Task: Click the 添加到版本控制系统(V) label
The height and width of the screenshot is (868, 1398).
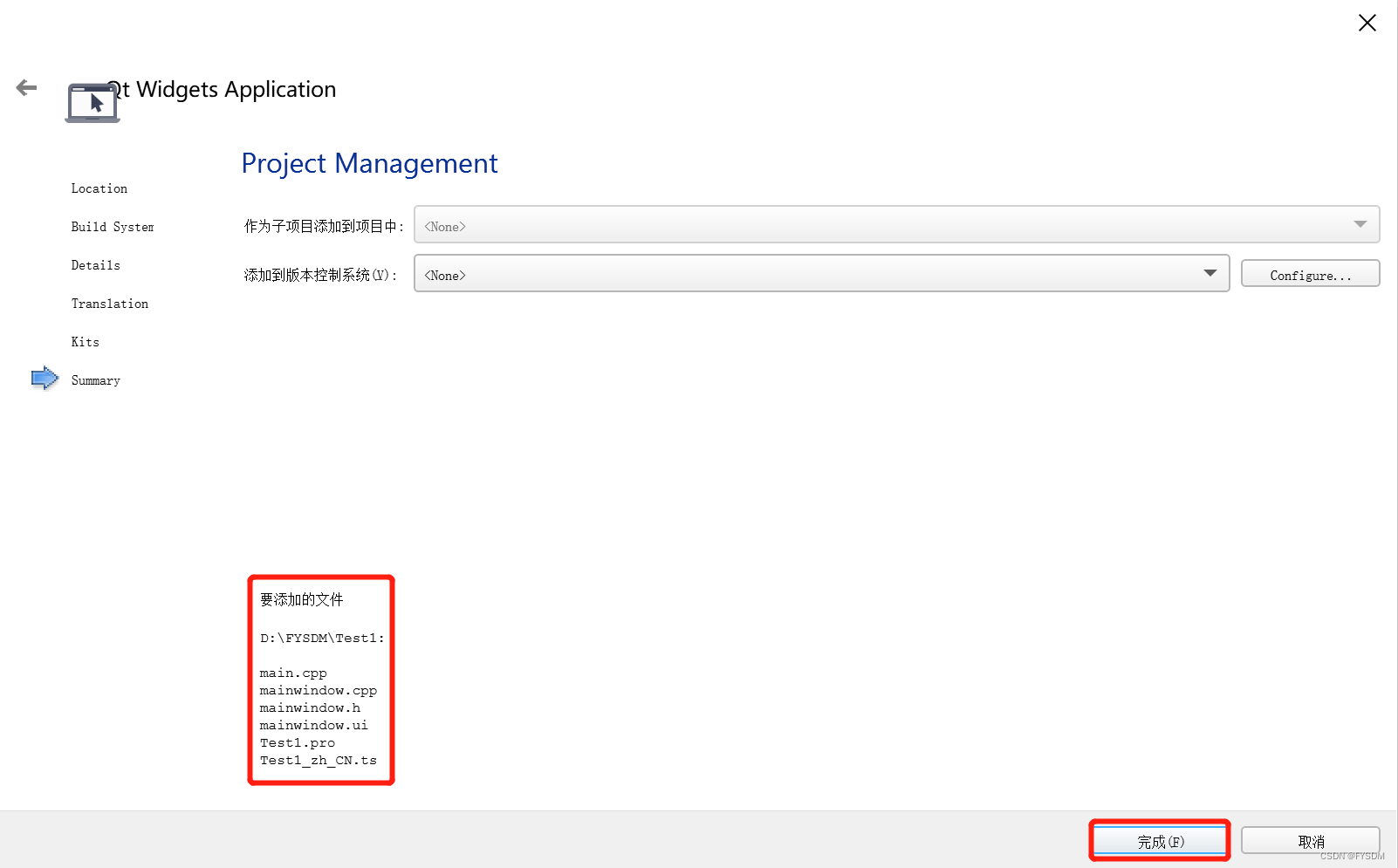Action: coord(321,275)
